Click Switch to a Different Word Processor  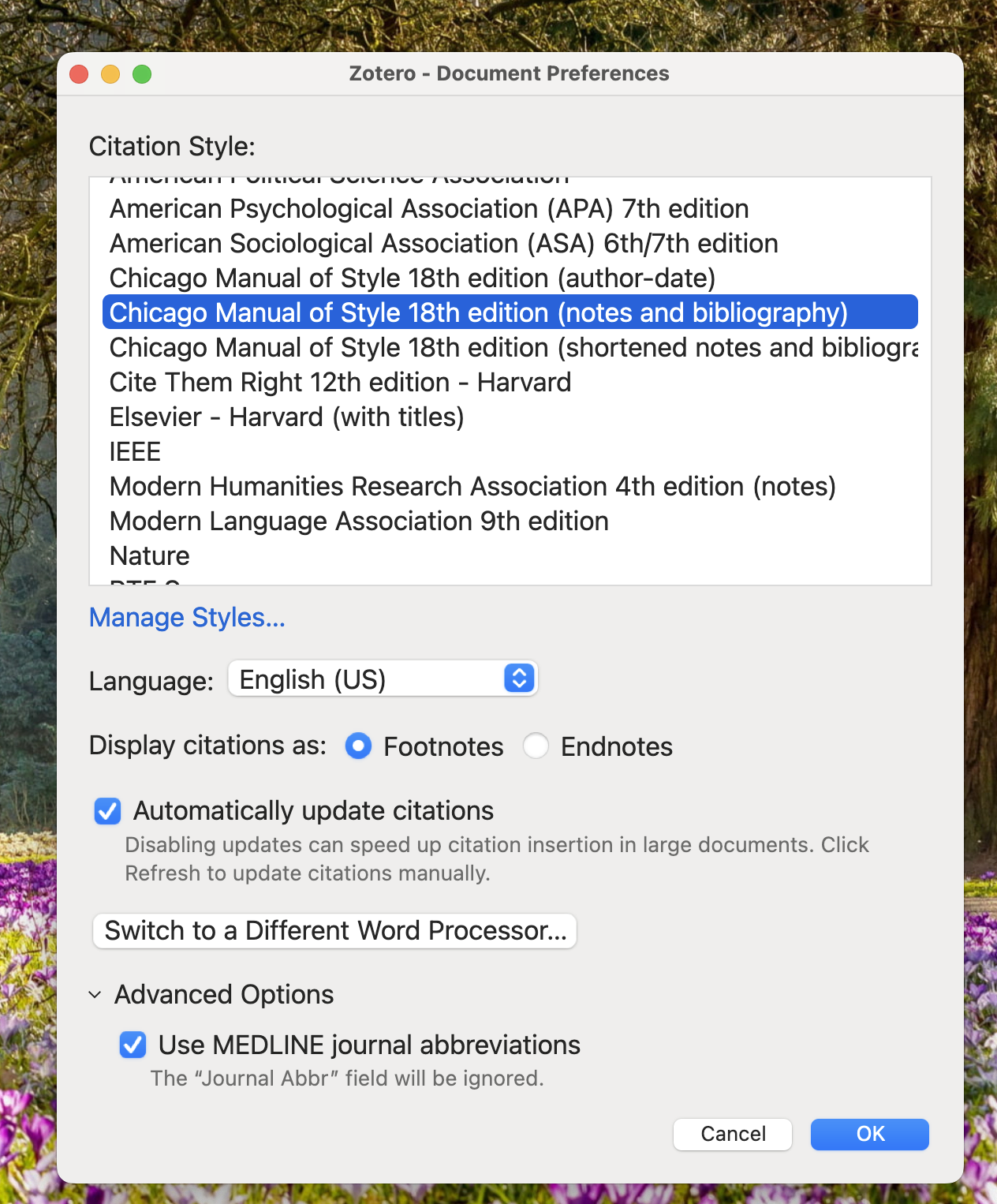[x=335, y=931]
